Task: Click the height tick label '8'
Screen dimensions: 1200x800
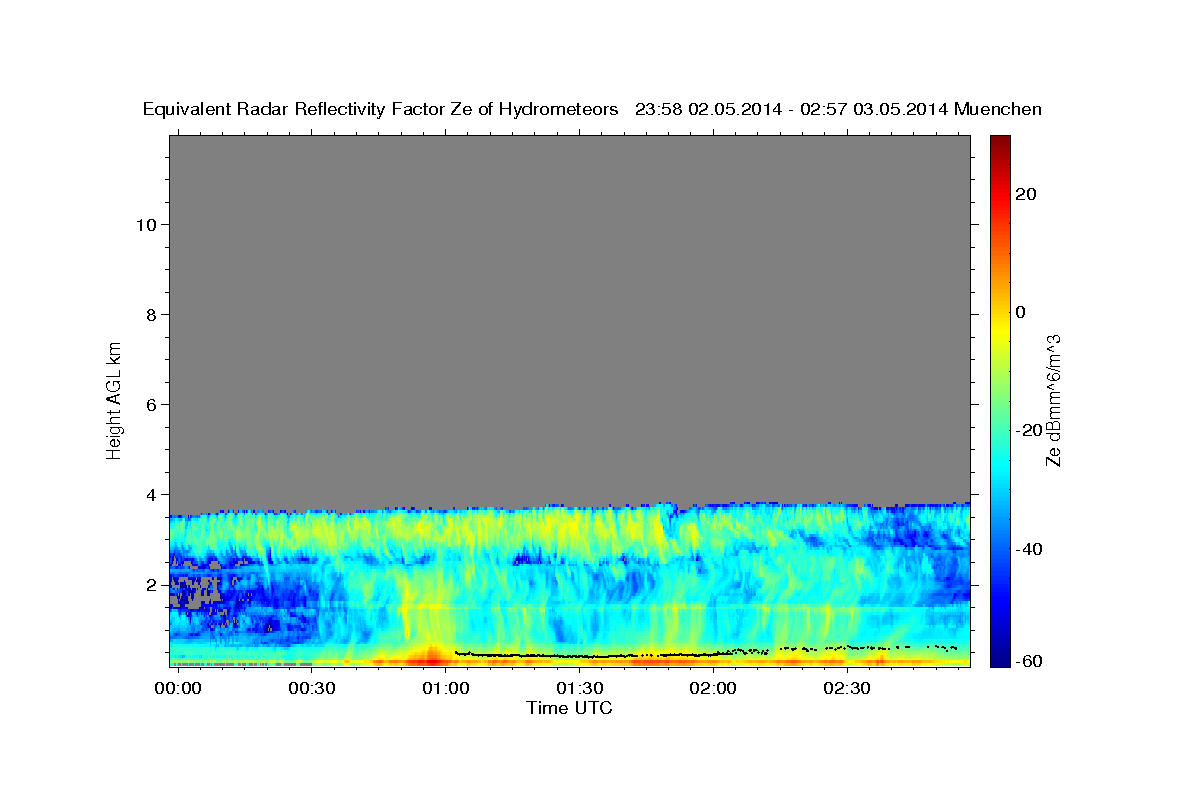Action: 151,314
